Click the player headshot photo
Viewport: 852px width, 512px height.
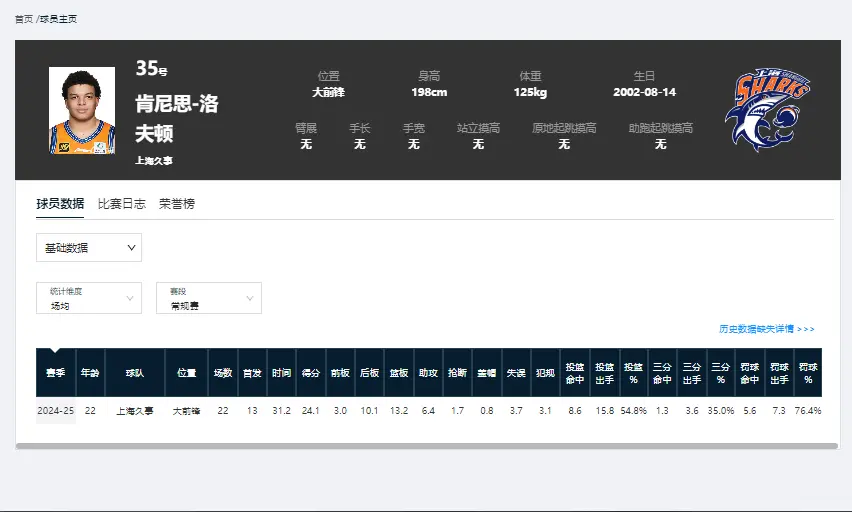(x=82, y=110)
